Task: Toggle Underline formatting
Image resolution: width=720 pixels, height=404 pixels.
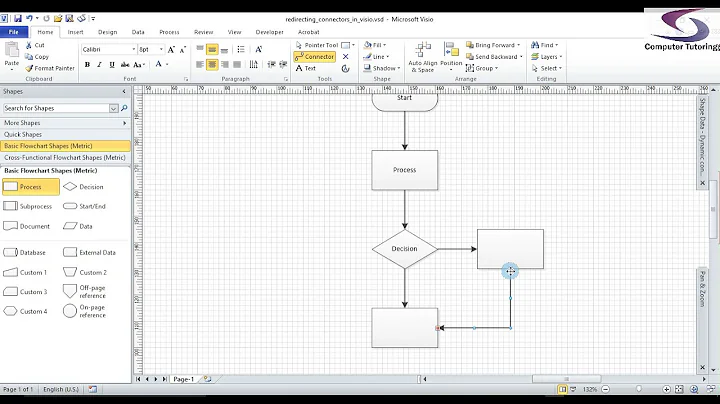Action: click(112, 65)
